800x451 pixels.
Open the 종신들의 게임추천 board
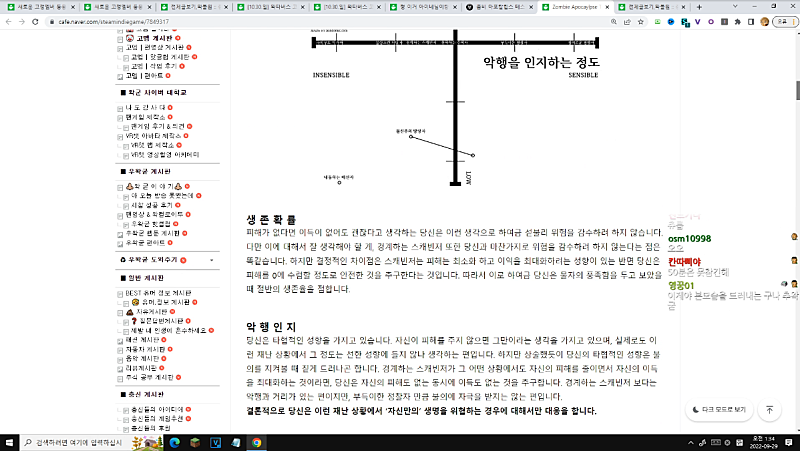(x=157, y=419)
